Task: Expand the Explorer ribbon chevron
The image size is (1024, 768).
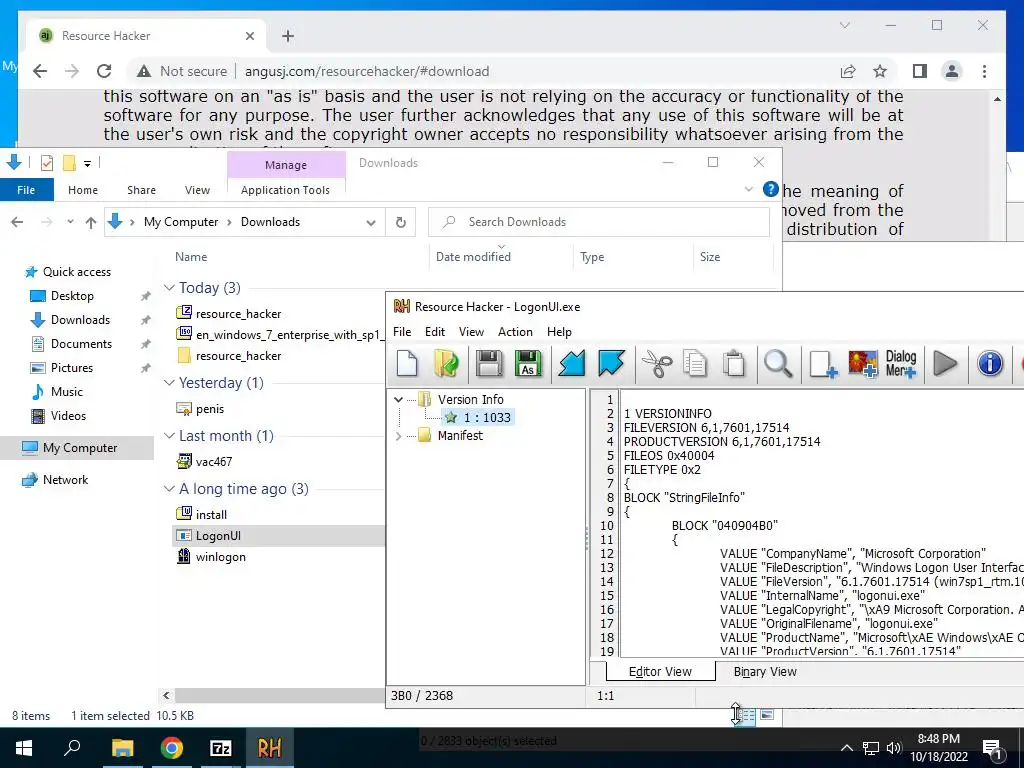Action: [x=748, y=189]
